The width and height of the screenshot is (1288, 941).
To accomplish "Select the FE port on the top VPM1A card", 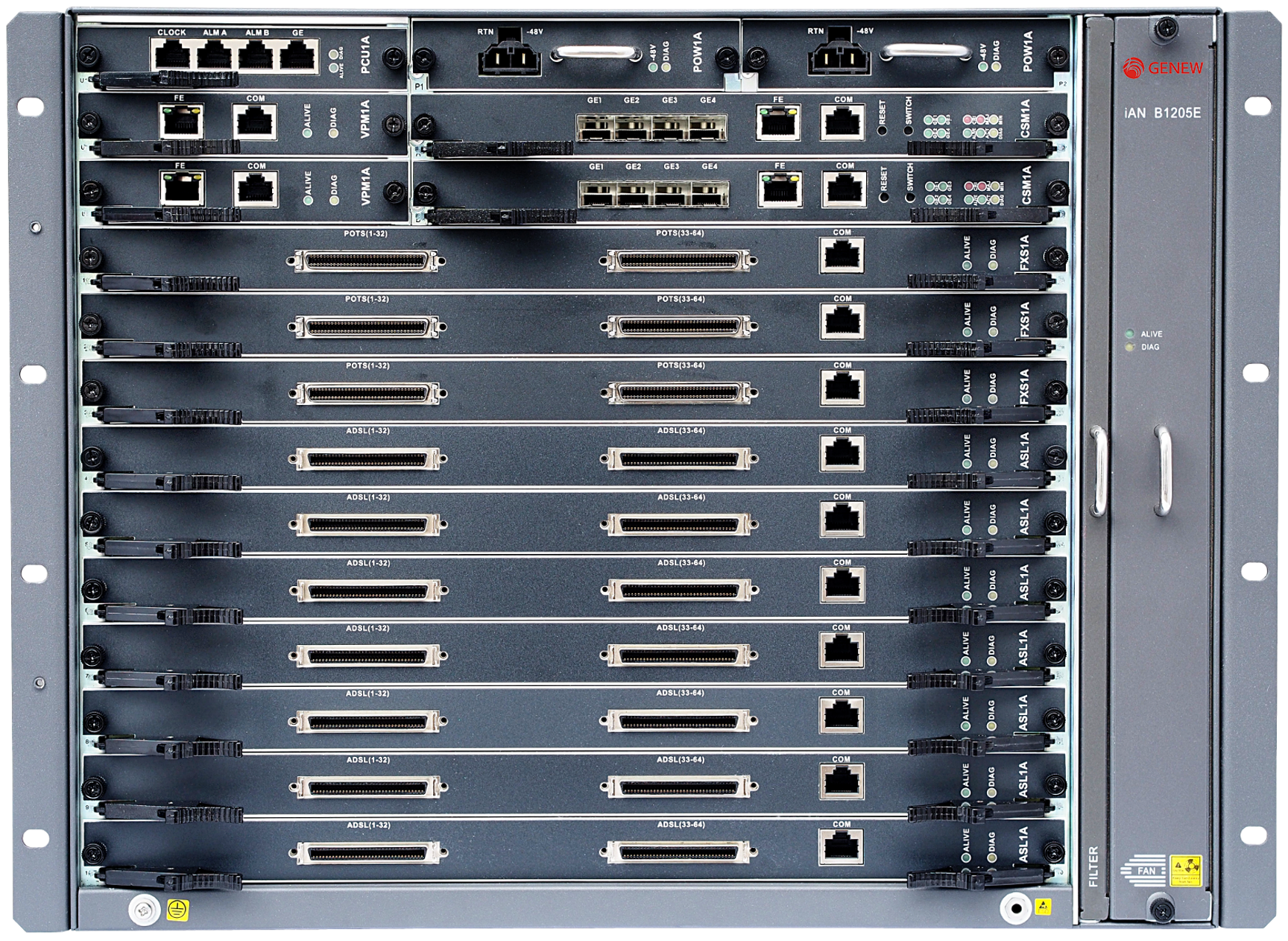I will [x=181, y=119].
